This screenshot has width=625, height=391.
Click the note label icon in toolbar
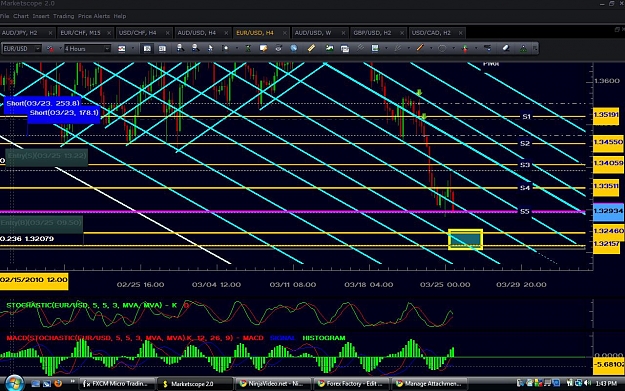(263, 48)
